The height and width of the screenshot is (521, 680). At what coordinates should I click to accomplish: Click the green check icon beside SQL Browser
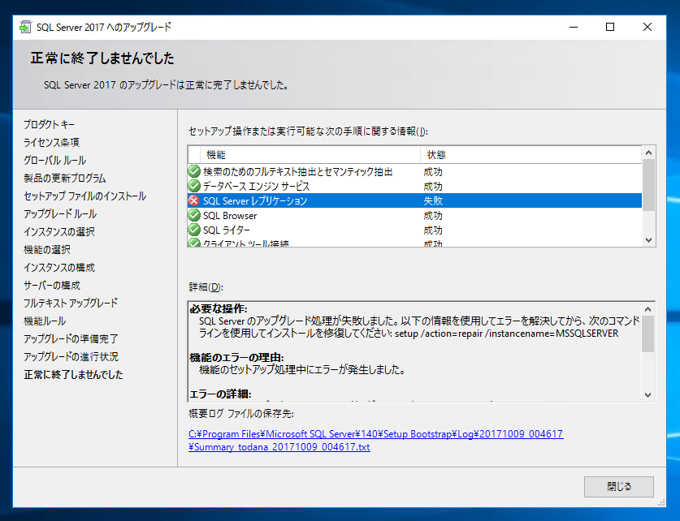(x=194, y=215)
